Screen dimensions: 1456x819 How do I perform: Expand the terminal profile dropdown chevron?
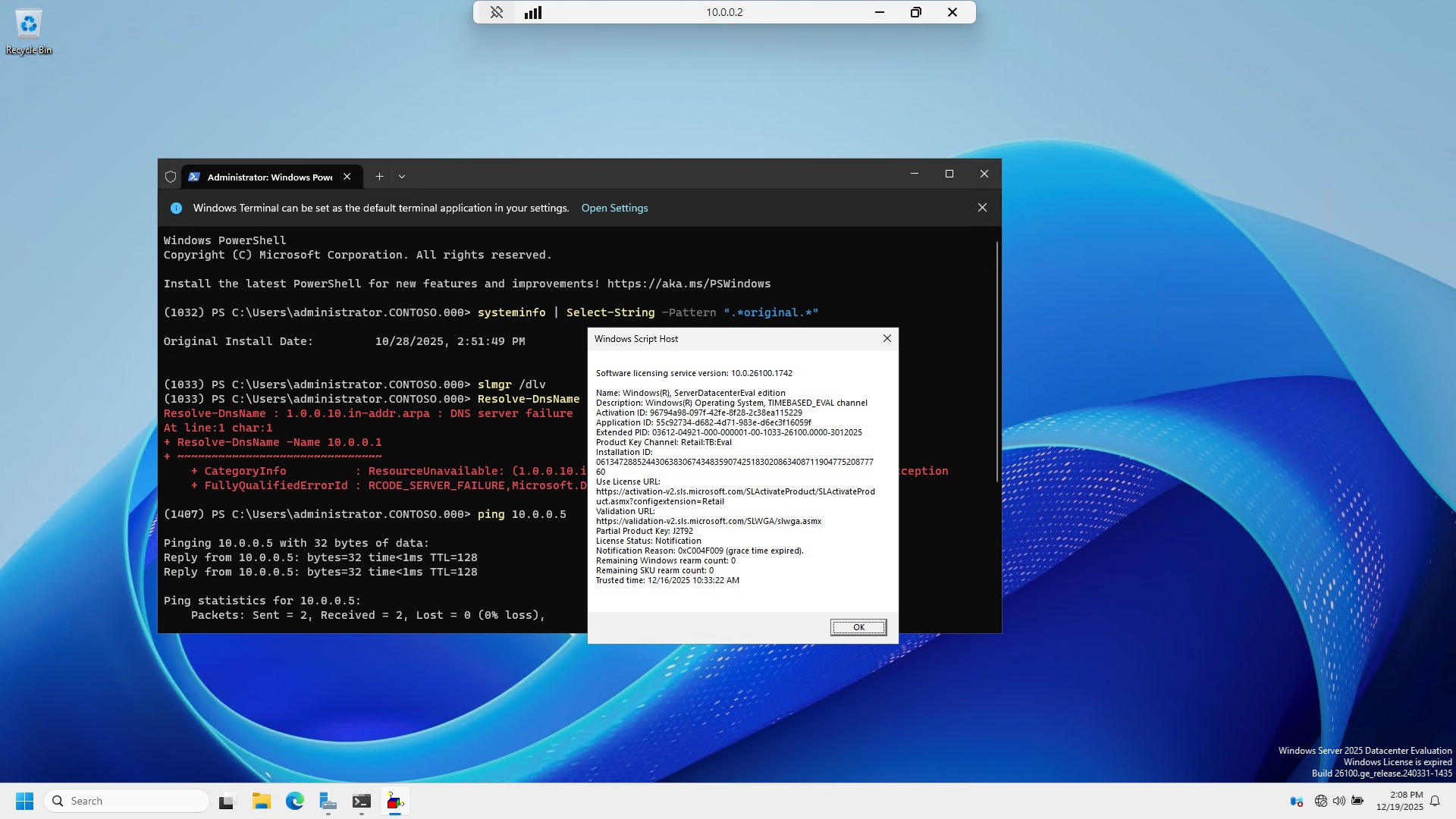[x=402, y=177]
